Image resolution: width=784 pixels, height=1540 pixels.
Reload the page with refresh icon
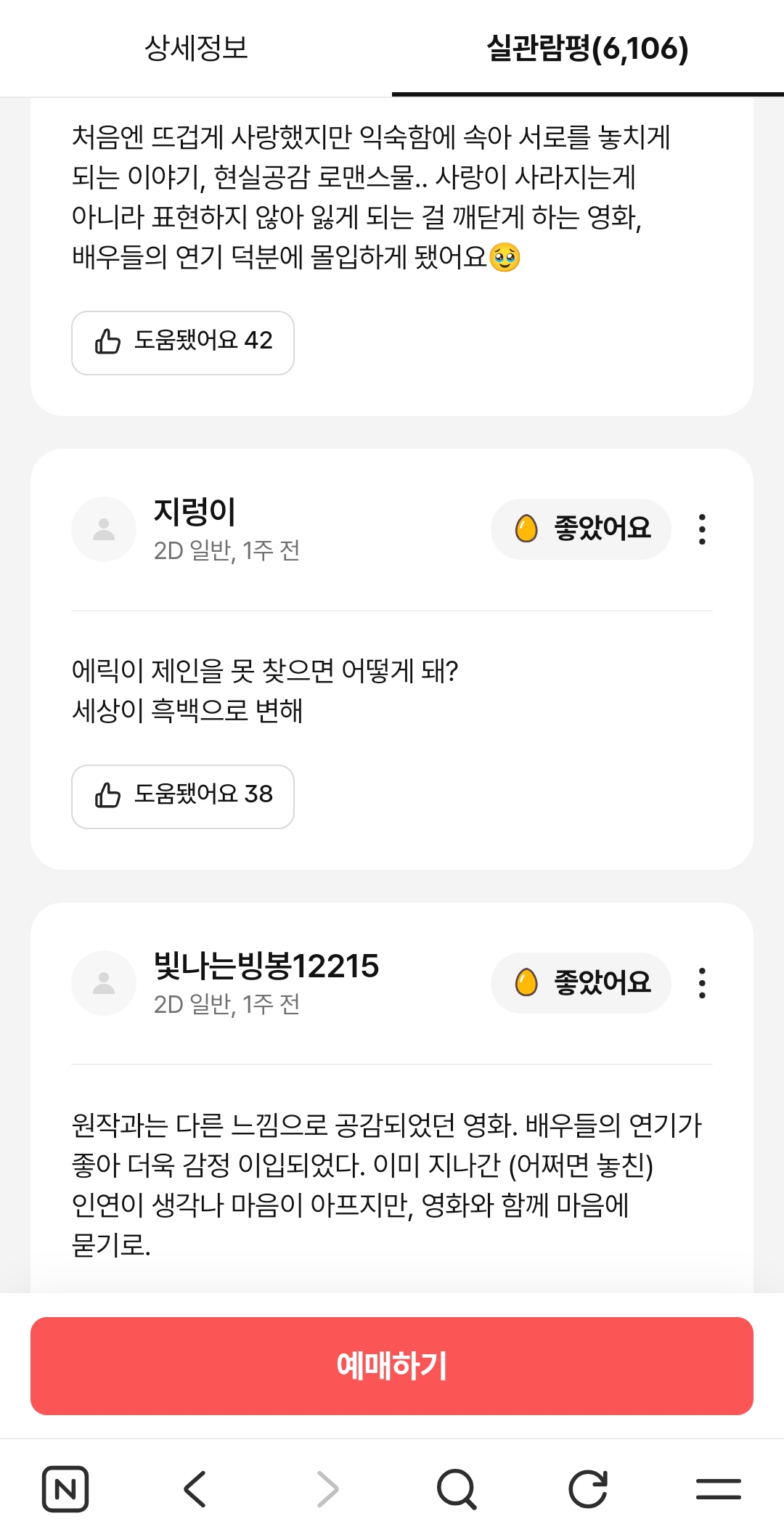[x=587, y=1489]
